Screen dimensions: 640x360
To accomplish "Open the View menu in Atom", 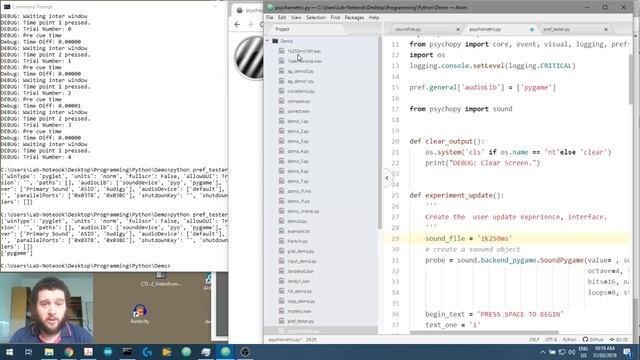I will pyautogui.click(x=296, y=18).
